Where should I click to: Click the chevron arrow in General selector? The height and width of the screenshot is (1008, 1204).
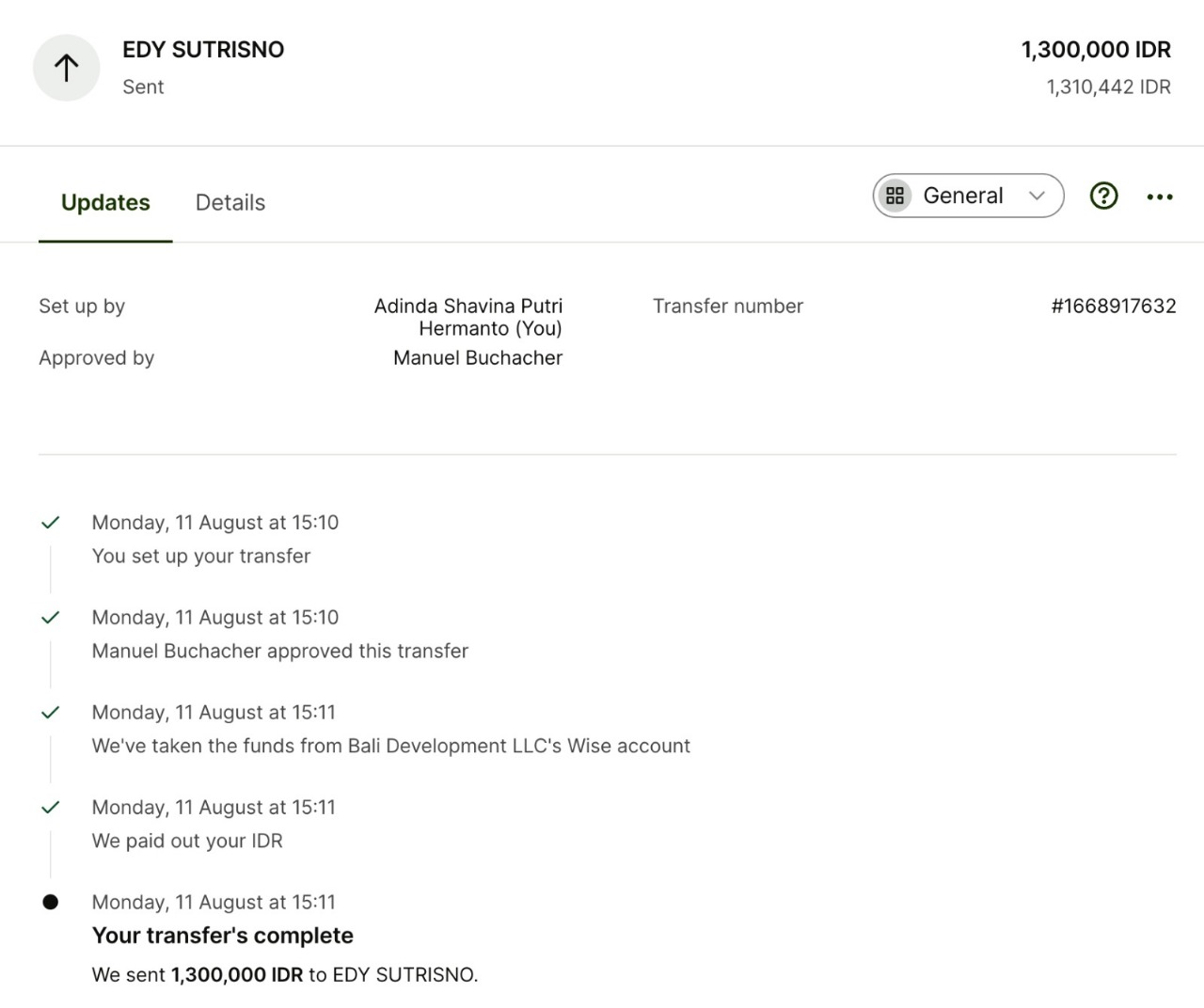[1037, 196]
